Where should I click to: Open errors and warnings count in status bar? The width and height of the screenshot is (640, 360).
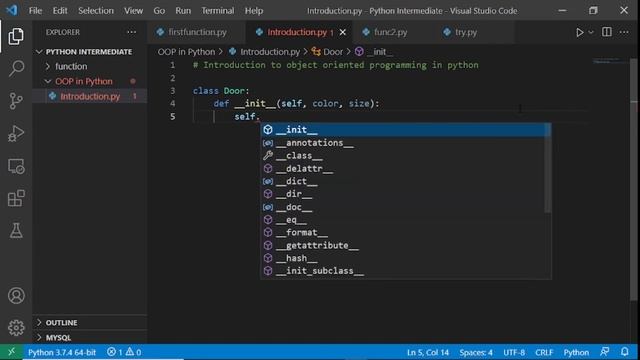coord(124,352)
